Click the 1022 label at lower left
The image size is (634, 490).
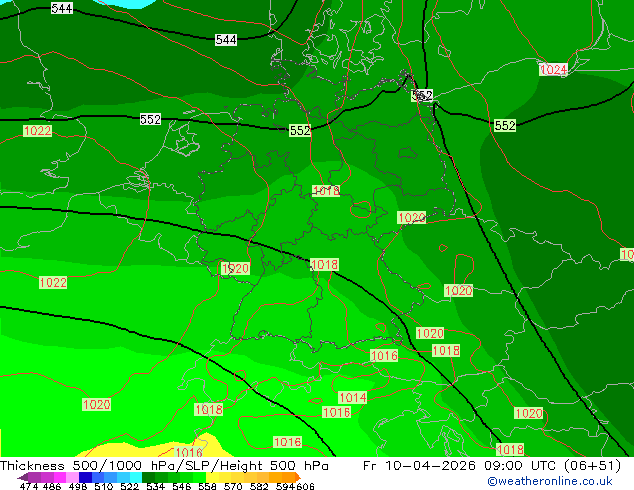tap(53, 282)
